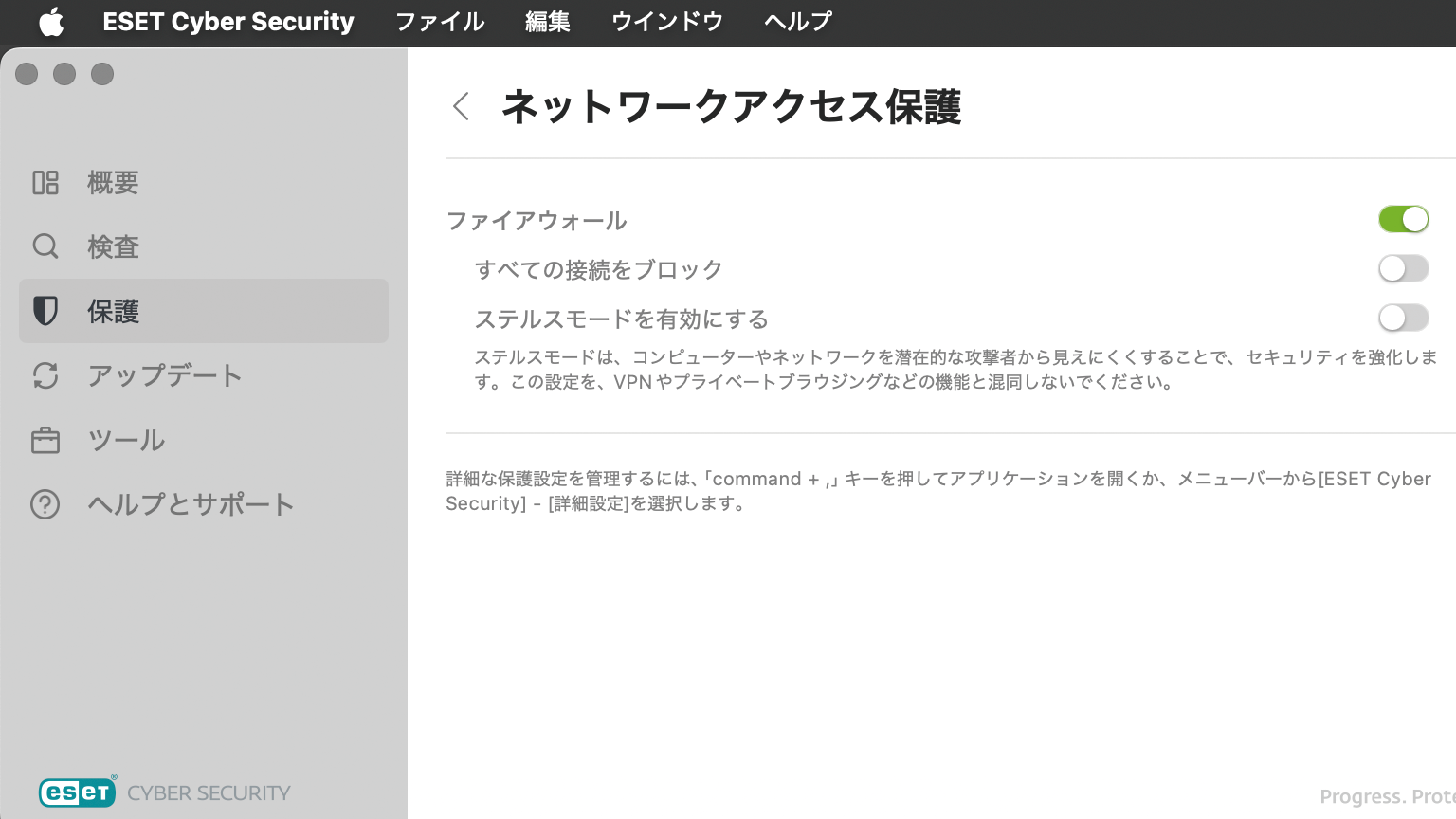Click the アップデート refresh icon
The image size is (1456, 819).
click(45, 375)
